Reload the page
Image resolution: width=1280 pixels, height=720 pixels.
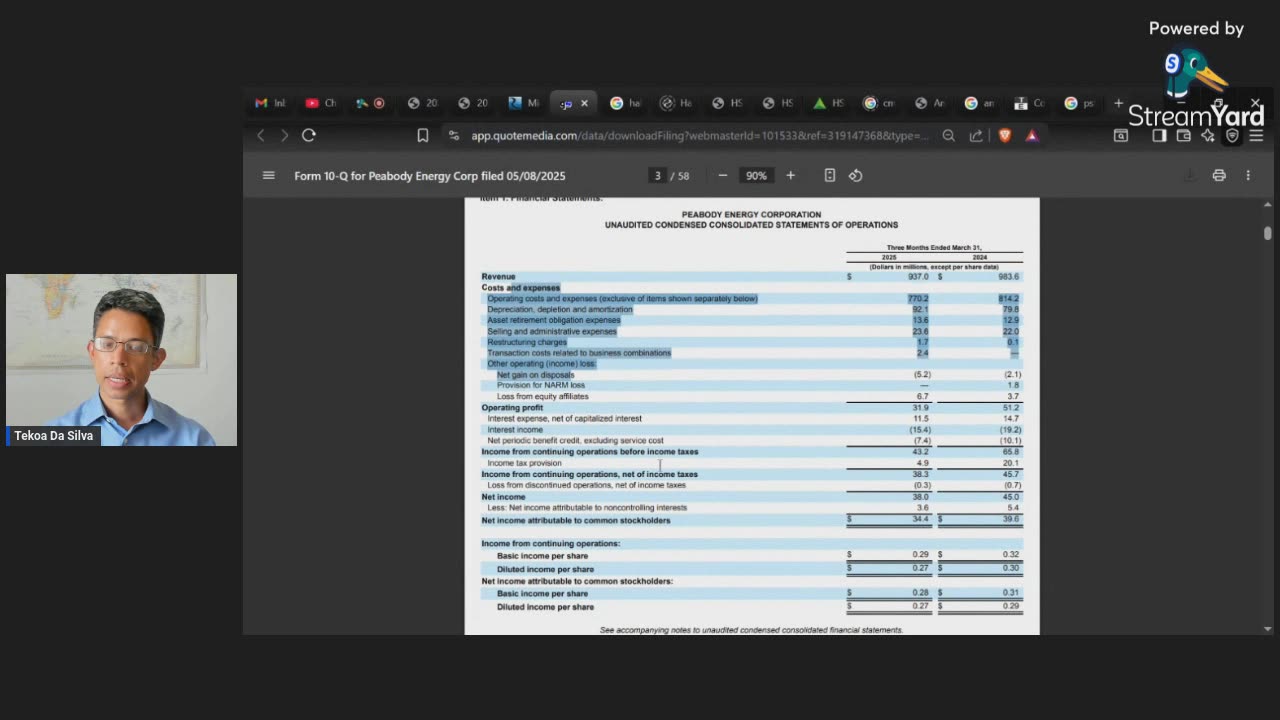[x=309, y=135]
